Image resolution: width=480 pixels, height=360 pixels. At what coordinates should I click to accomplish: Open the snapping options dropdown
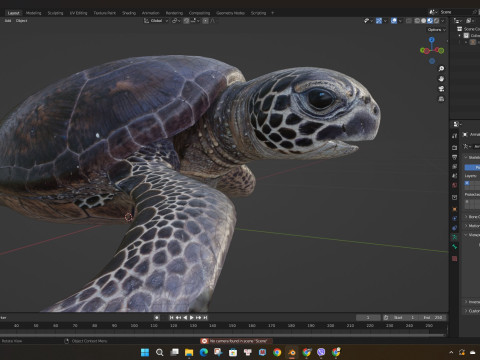tap(194, 21)
